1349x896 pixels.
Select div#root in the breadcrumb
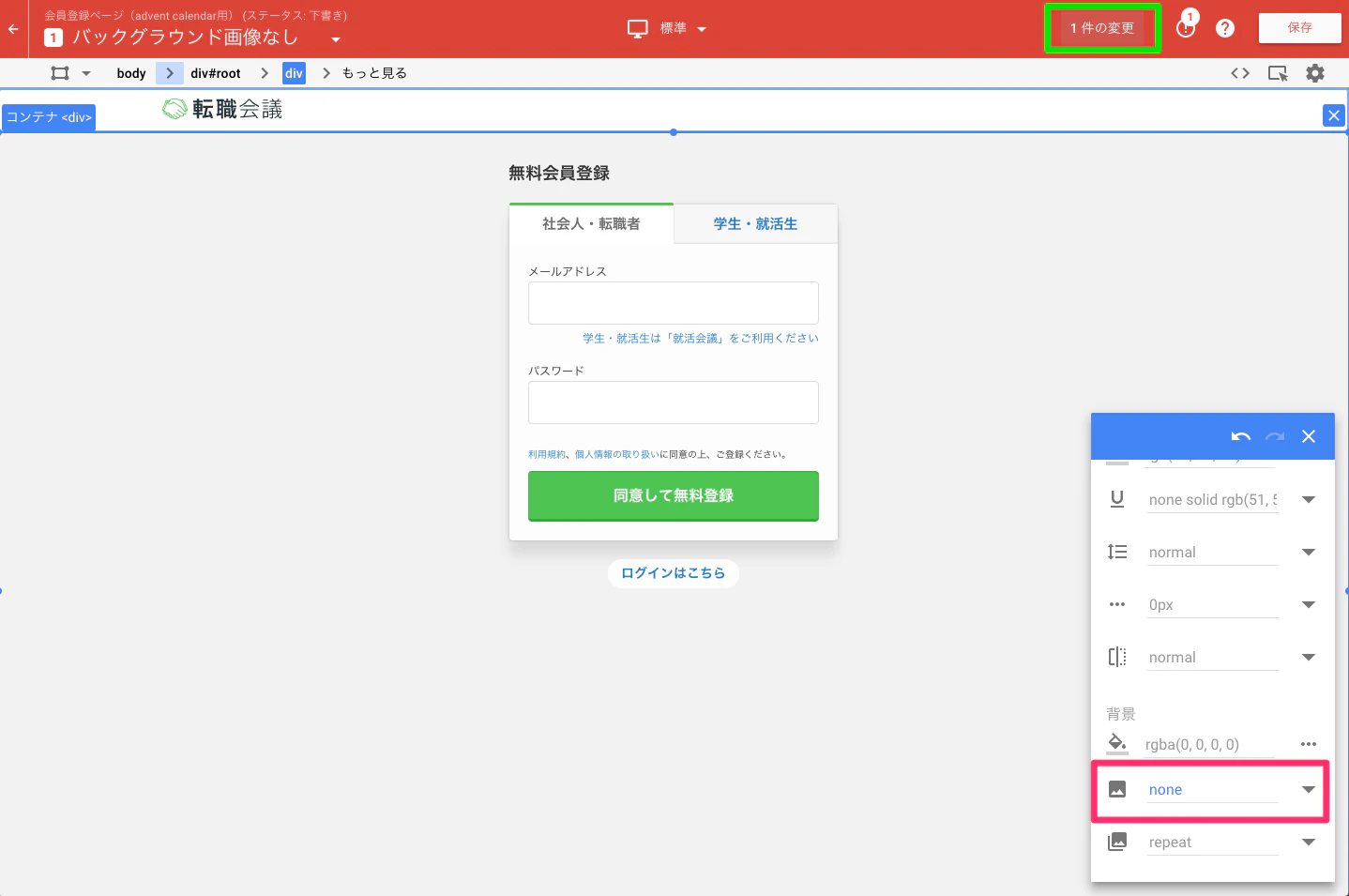pos(216,73)
